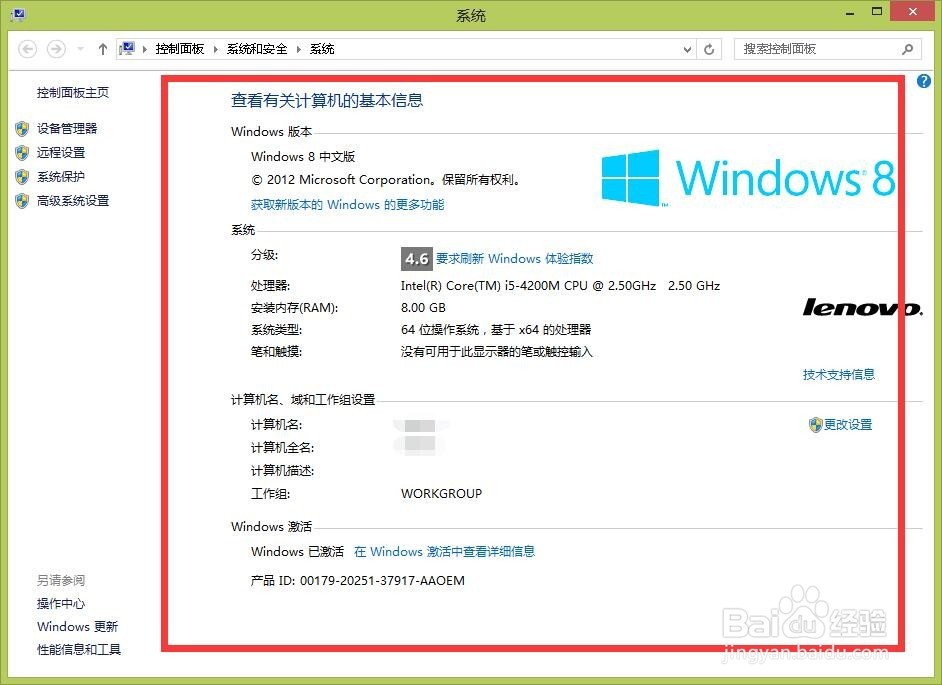
Task: Click the Windows 8 中文版 edition text
Action: pos(303,157)
